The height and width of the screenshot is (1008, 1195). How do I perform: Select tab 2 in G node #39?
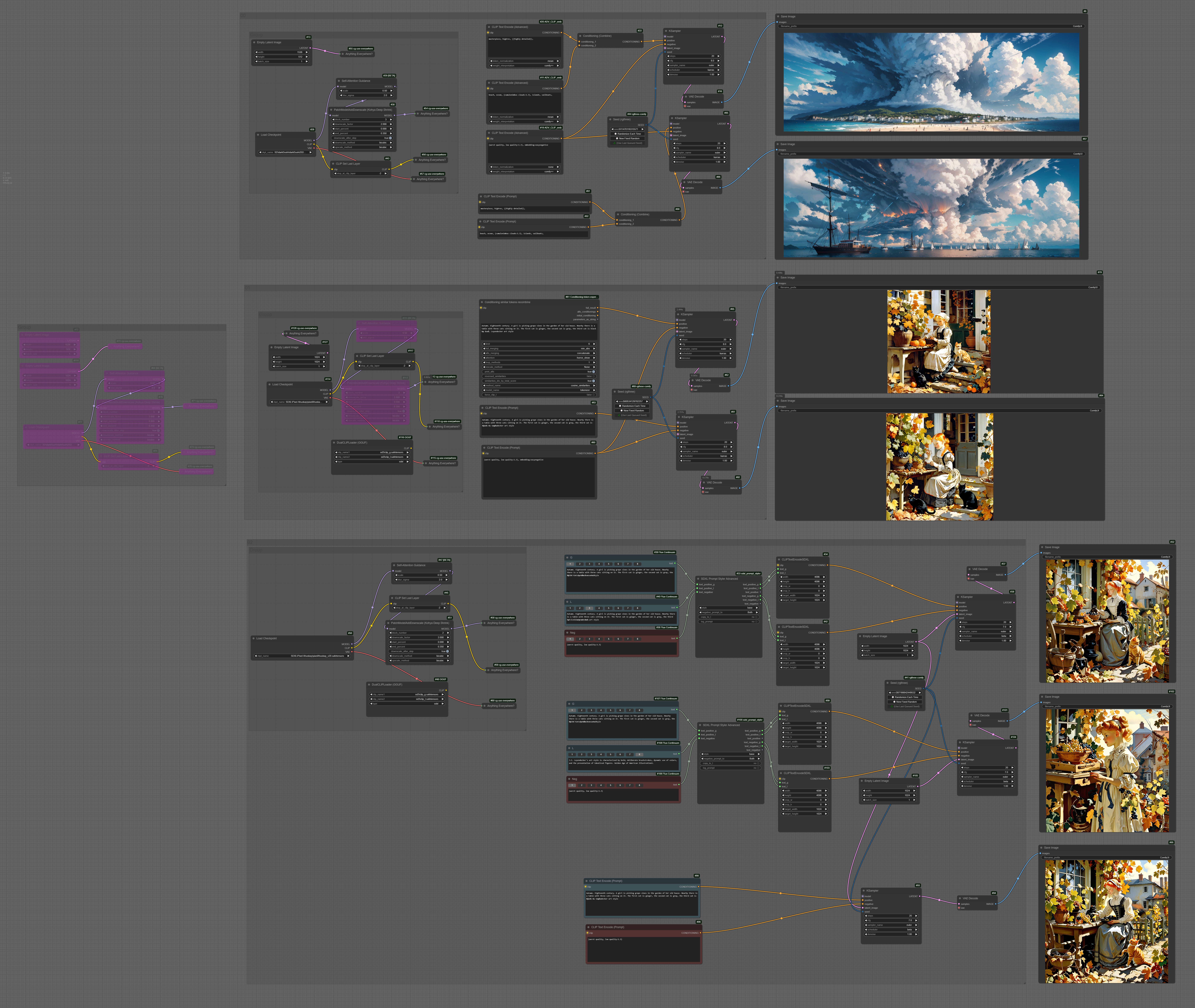[x=580, y=564]
